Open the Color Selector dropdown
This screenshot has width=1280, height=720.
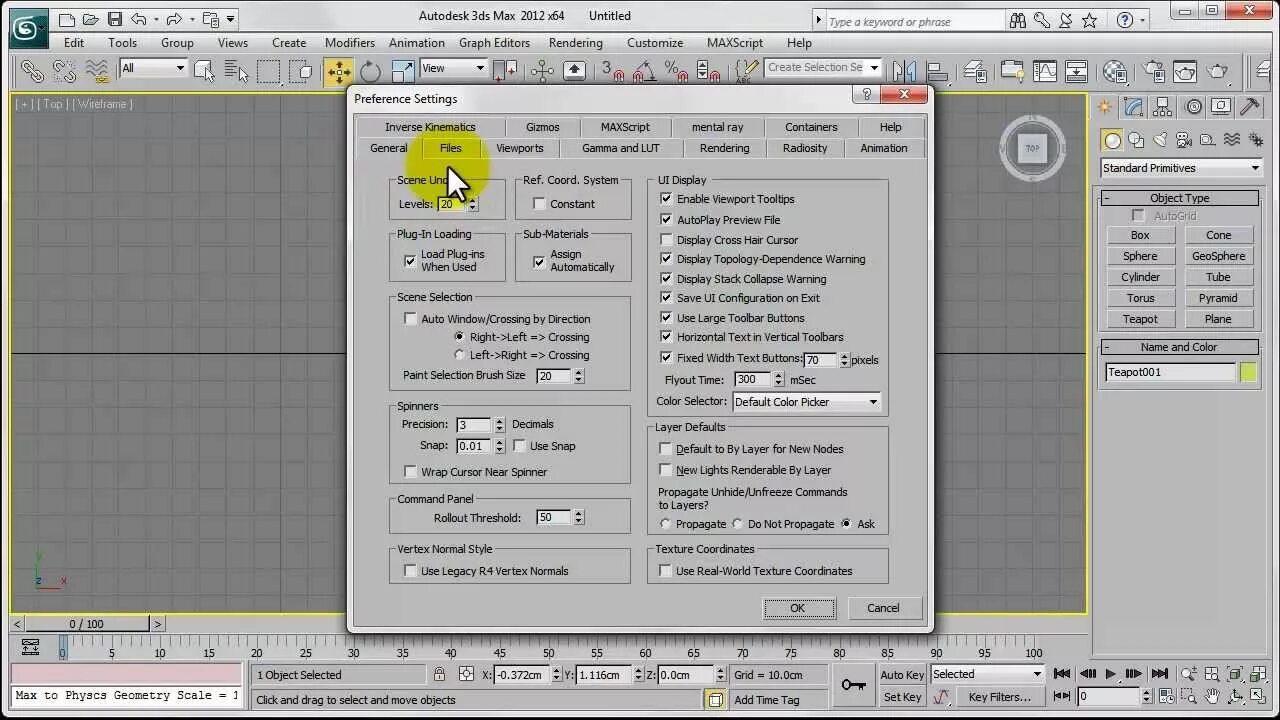pos(806,402)
